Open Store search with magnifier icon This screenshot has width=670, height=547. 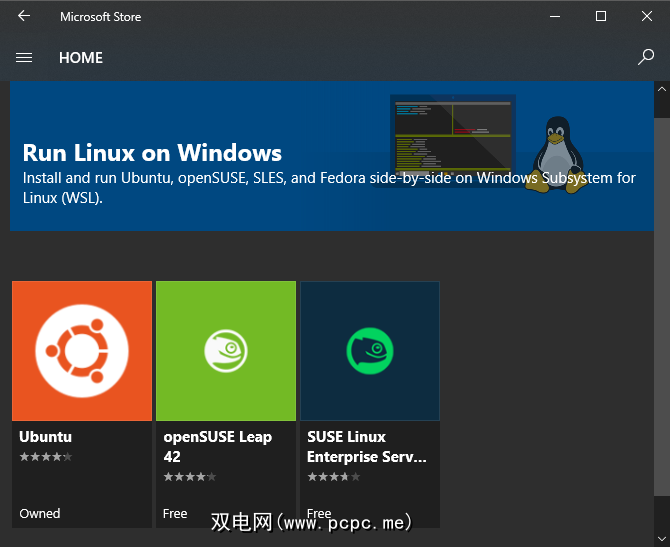(x=646, y=57)
